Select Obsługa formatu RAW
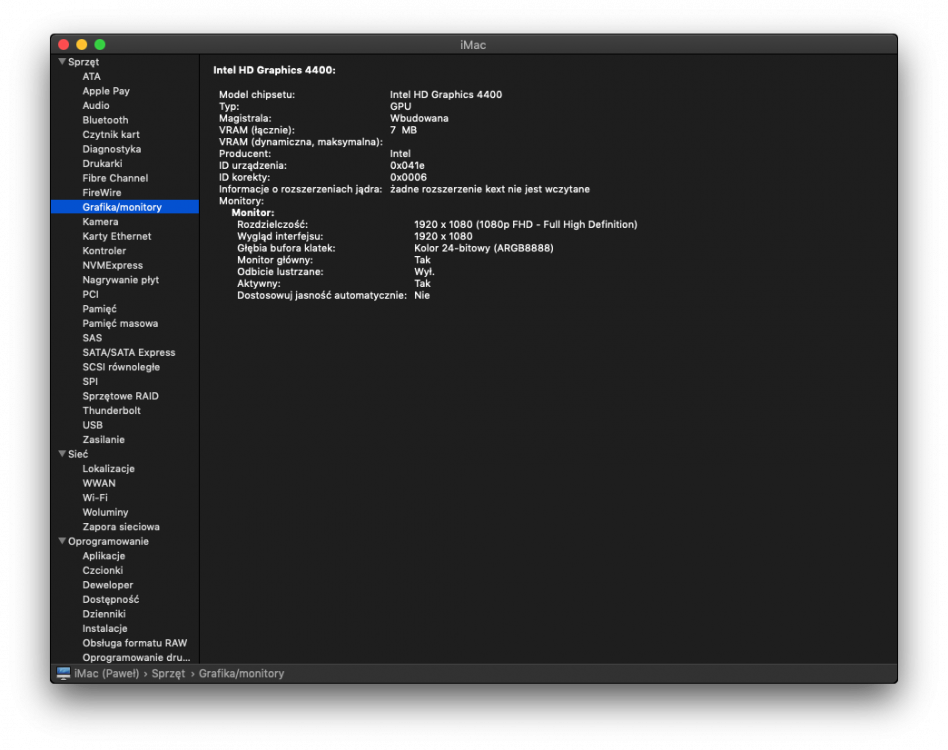Image resolution: width=948 pixels, height=750 pixels. [x=135, y=642]
